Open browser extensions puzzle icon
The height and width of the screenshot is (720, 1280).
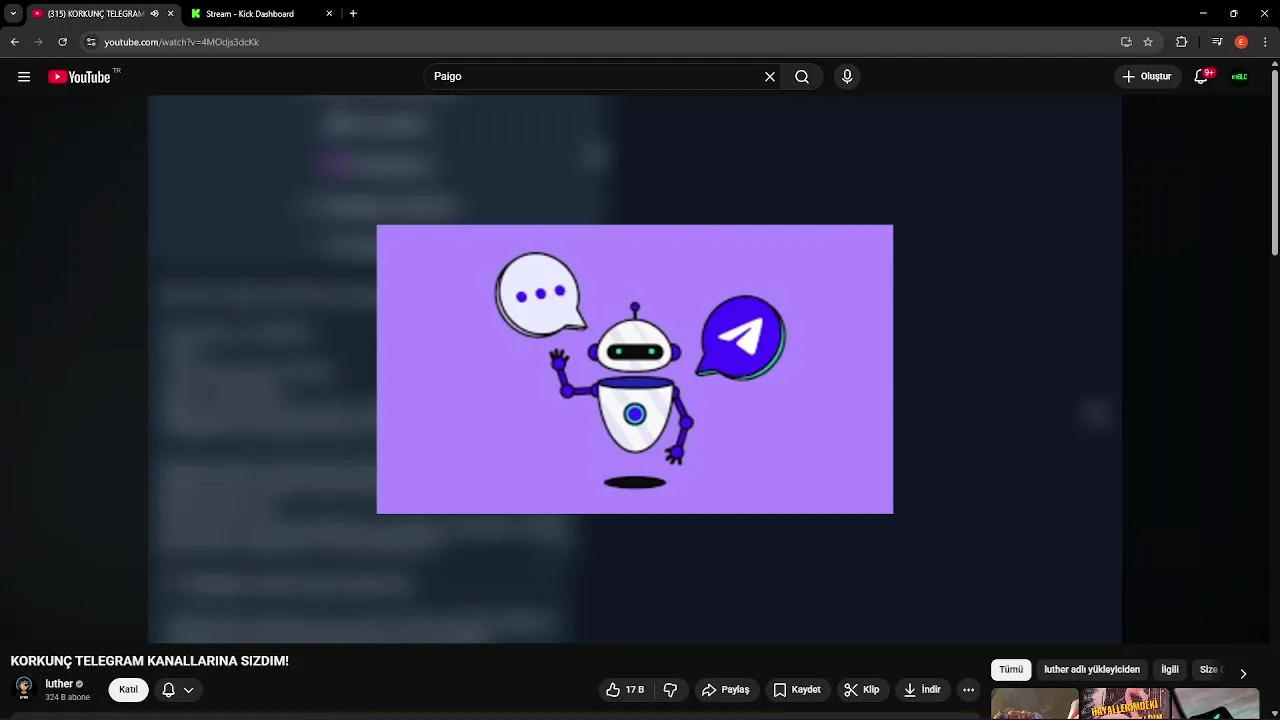(1182, 42)
